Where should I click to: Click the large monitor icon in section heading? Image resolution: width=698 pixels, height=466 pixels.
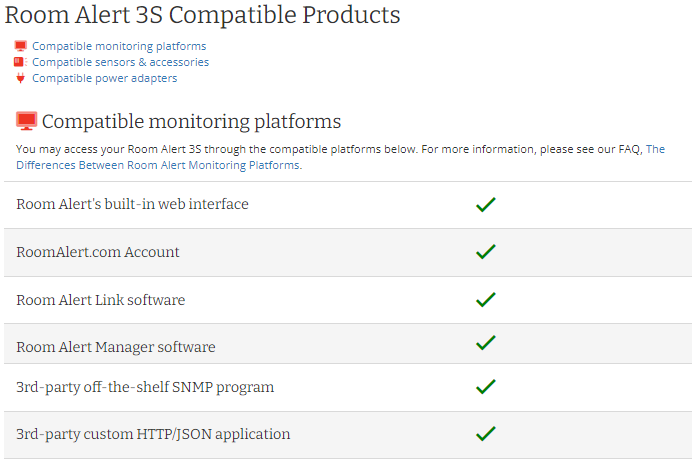[x=27, y=121]
